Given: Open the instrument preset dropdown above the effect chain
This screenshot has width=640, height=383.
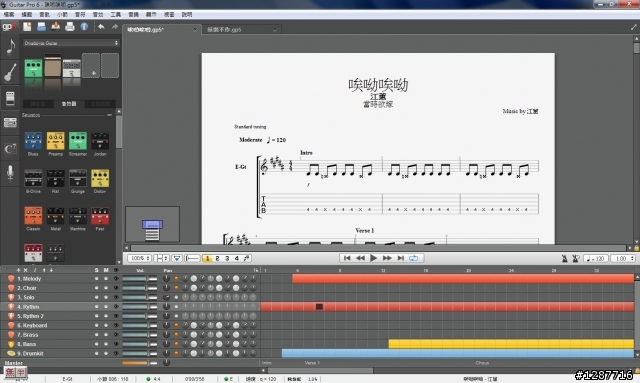Looking at the screenshot, I should (x=71, y=43).
